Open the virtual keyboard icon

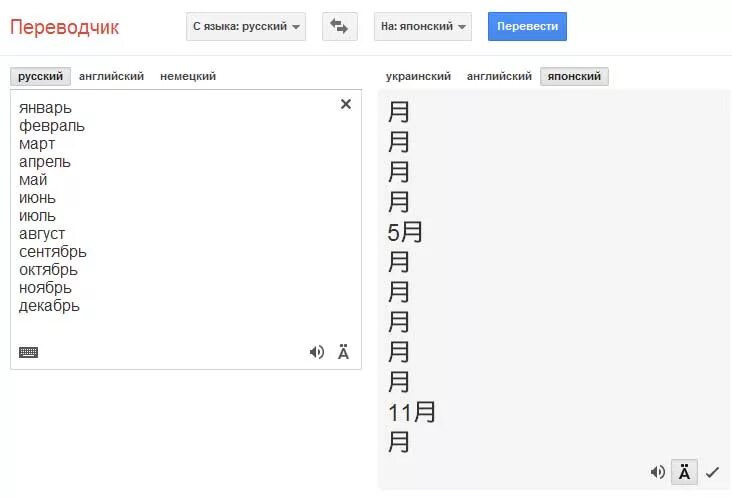[28, 352]
